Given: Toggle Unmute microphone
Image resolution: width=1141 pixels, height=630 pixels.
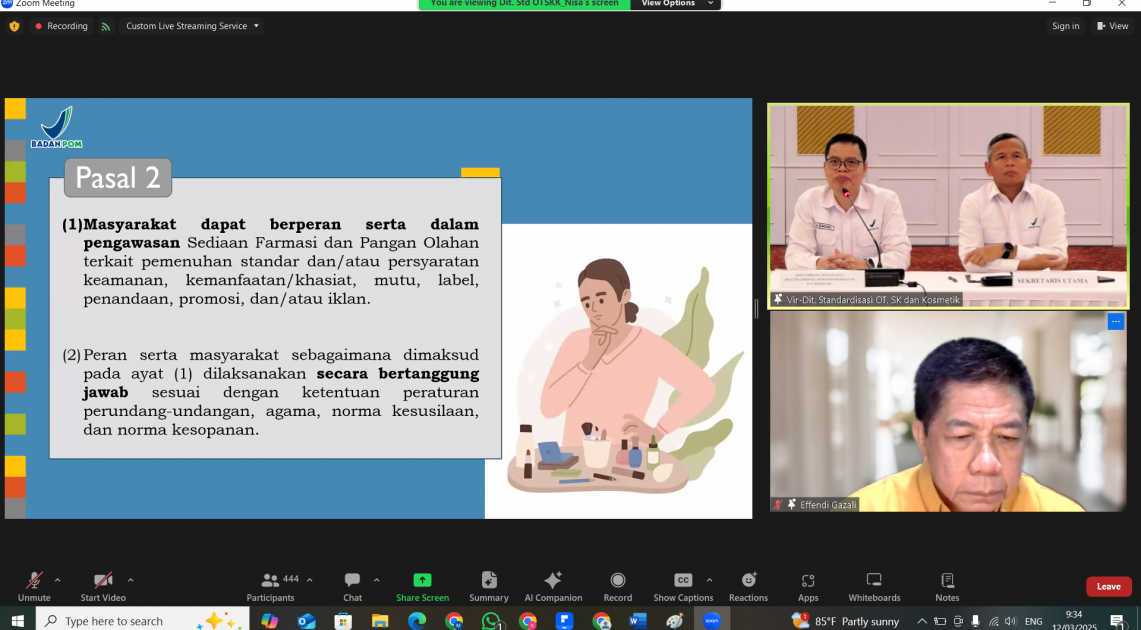Looking at the screenshot, I should coord(34,586).
